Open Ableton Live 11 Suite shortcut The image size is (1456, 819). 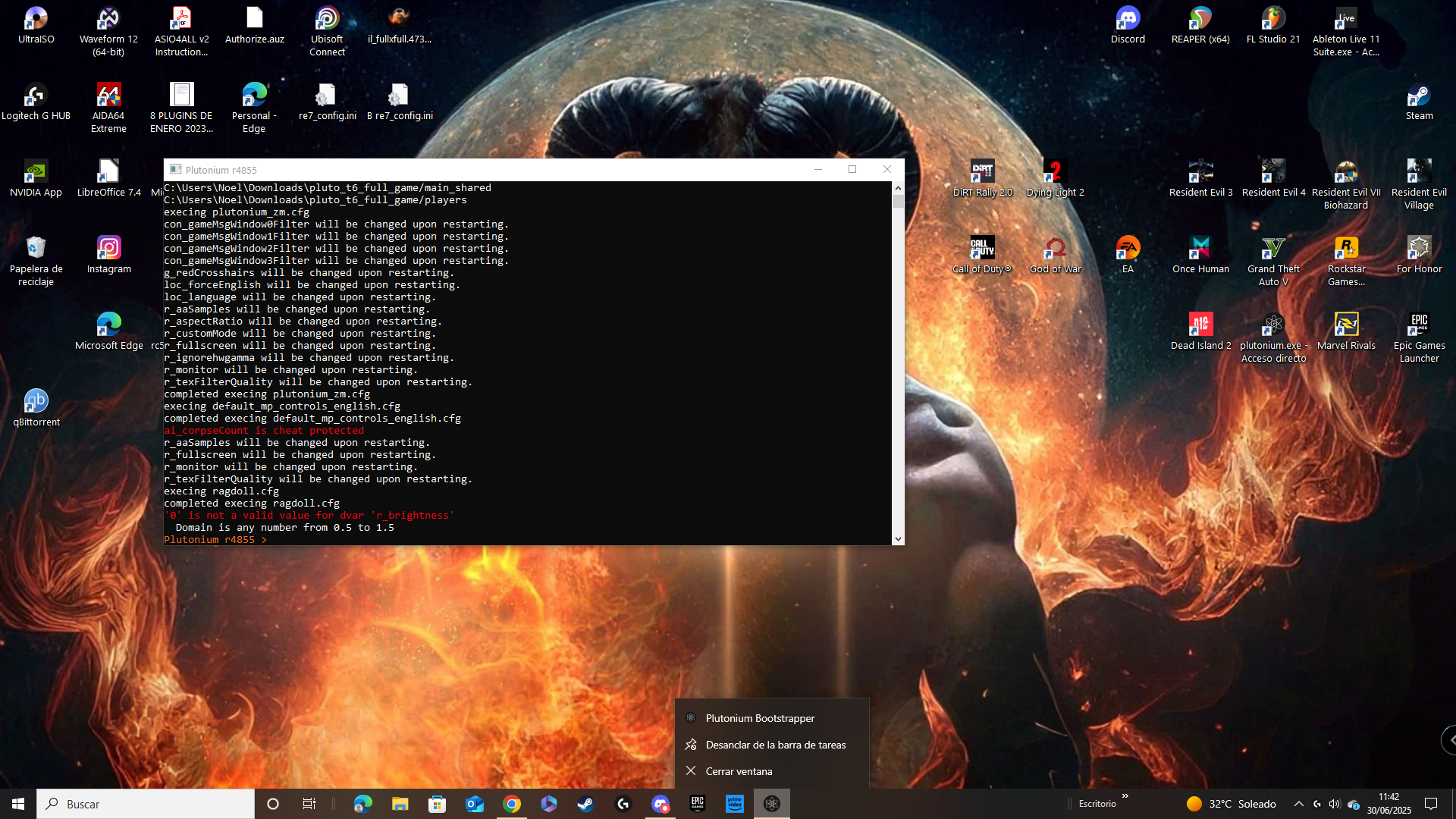[1346, 32]
